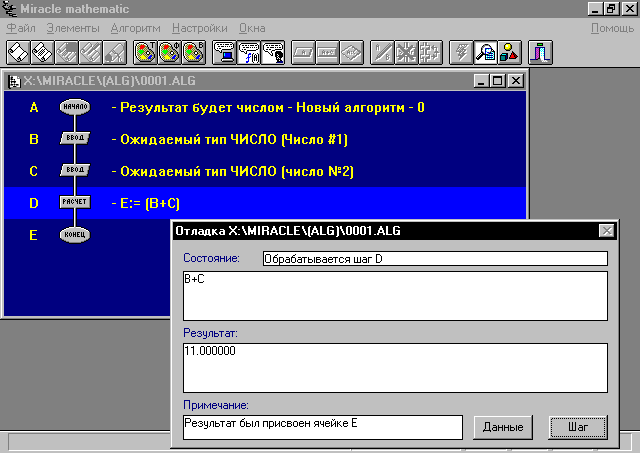This screenshot has height=454, width=640.
Task: Click the colored shapes toolbar icon
Action: tap(510, 52)
